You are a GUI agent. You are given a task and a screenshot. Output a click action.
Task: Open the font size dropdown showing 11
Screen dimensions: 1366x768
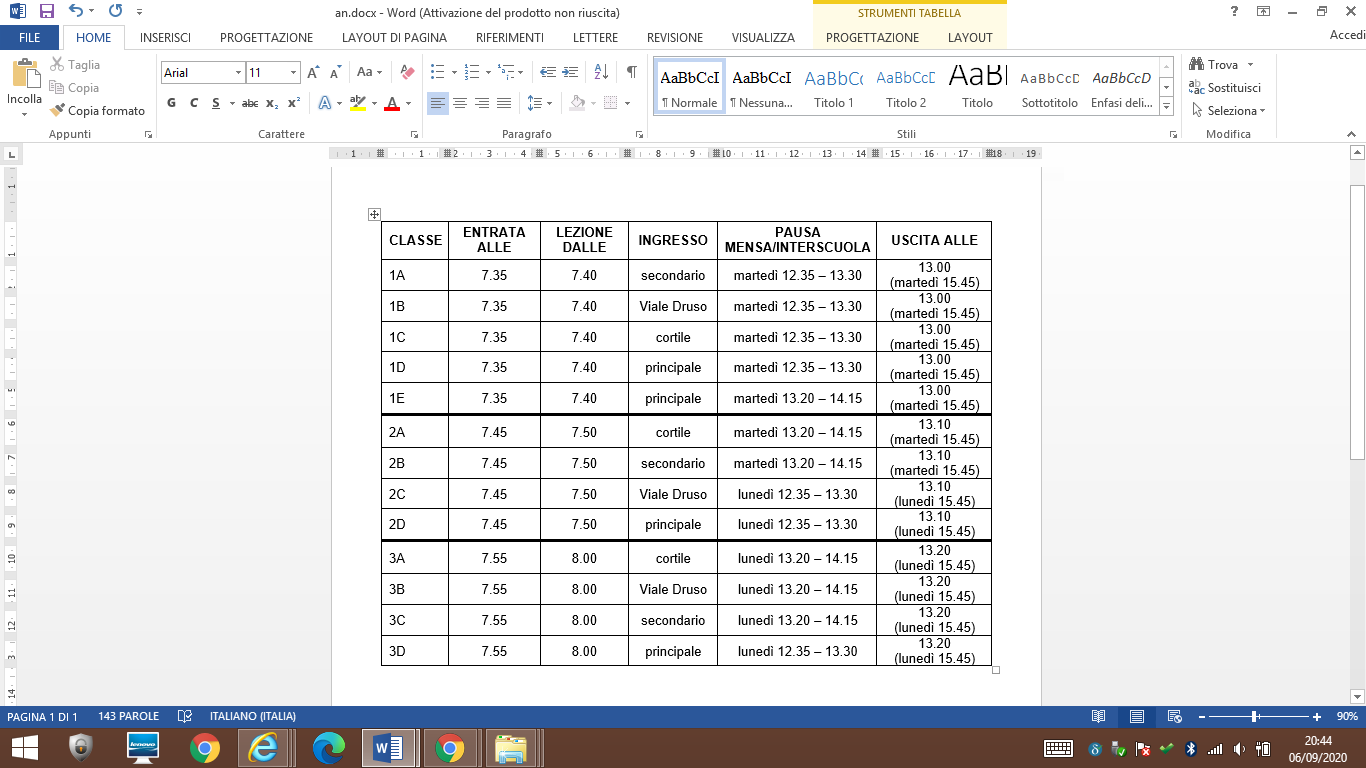coord(273,73)
